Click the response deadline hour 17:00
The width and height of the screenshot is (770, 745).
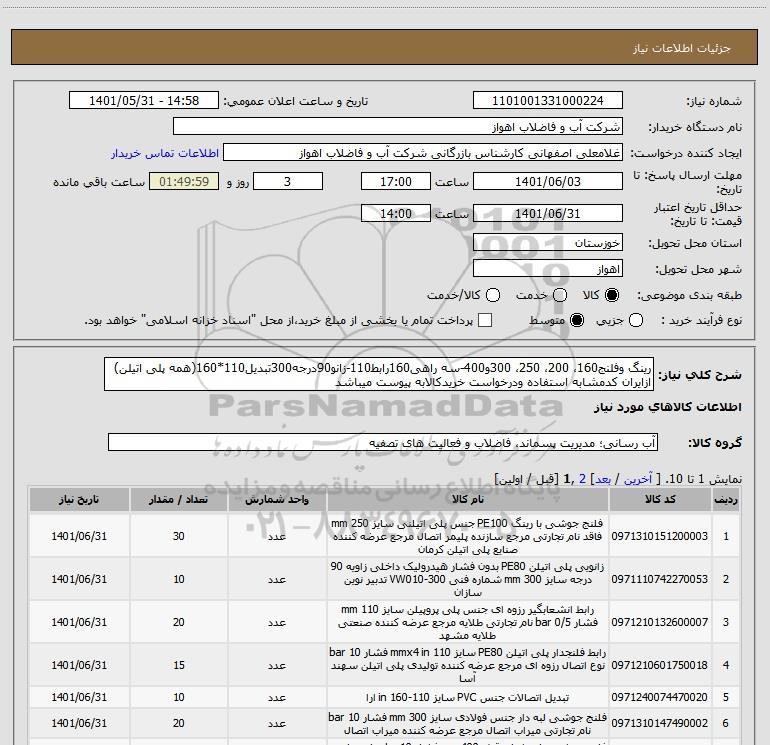point(396,181)
